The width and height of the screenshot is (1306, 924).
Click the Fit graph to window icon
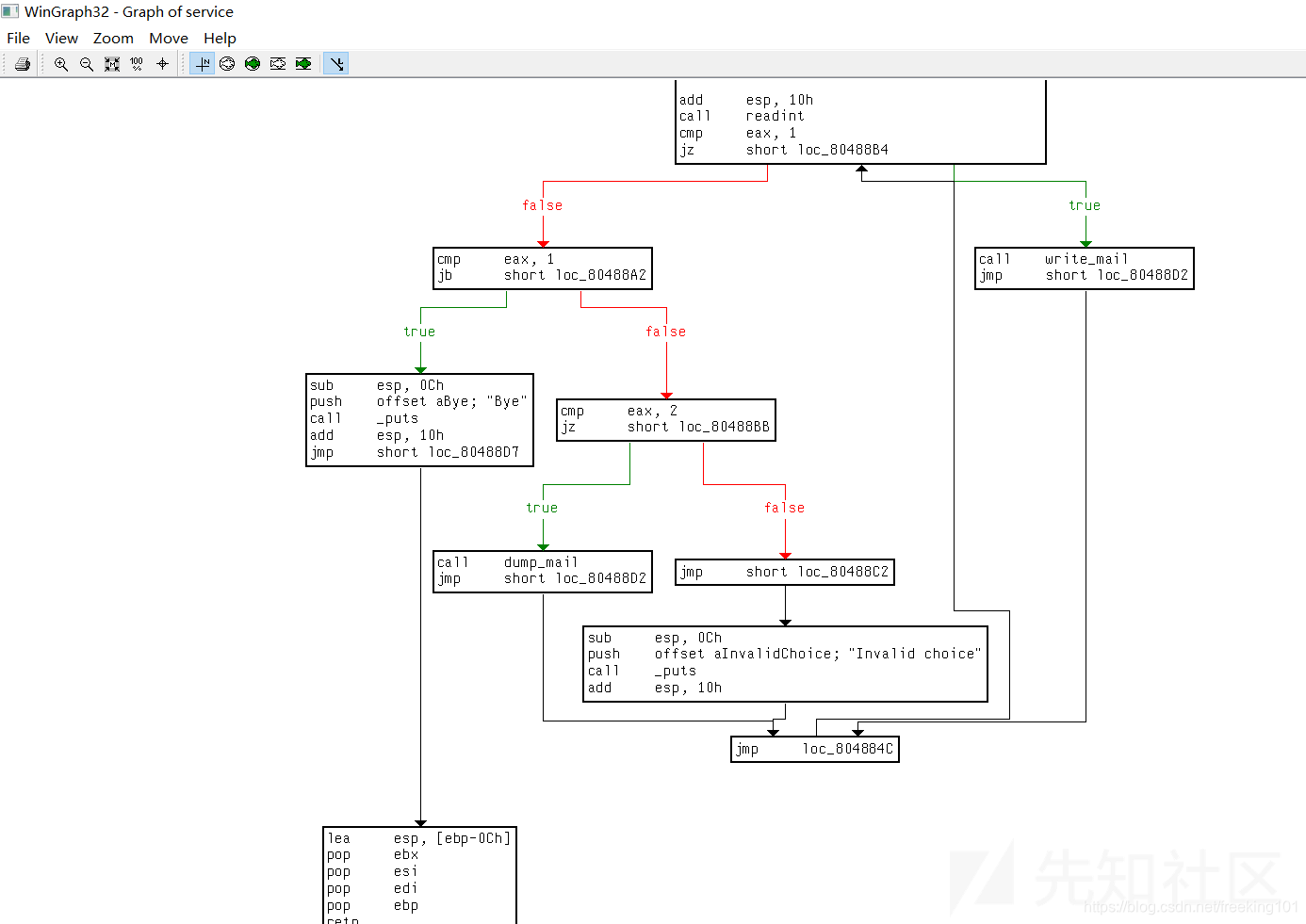pyautogui.click(x=112, y=64)
